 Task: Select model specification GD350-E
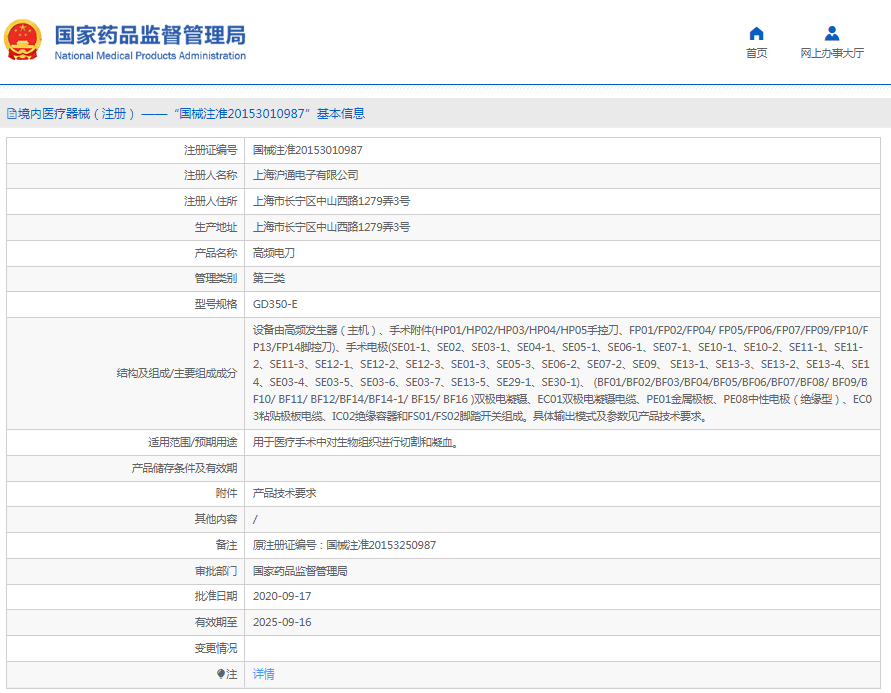pyautogui.click(x=275, y=304)
